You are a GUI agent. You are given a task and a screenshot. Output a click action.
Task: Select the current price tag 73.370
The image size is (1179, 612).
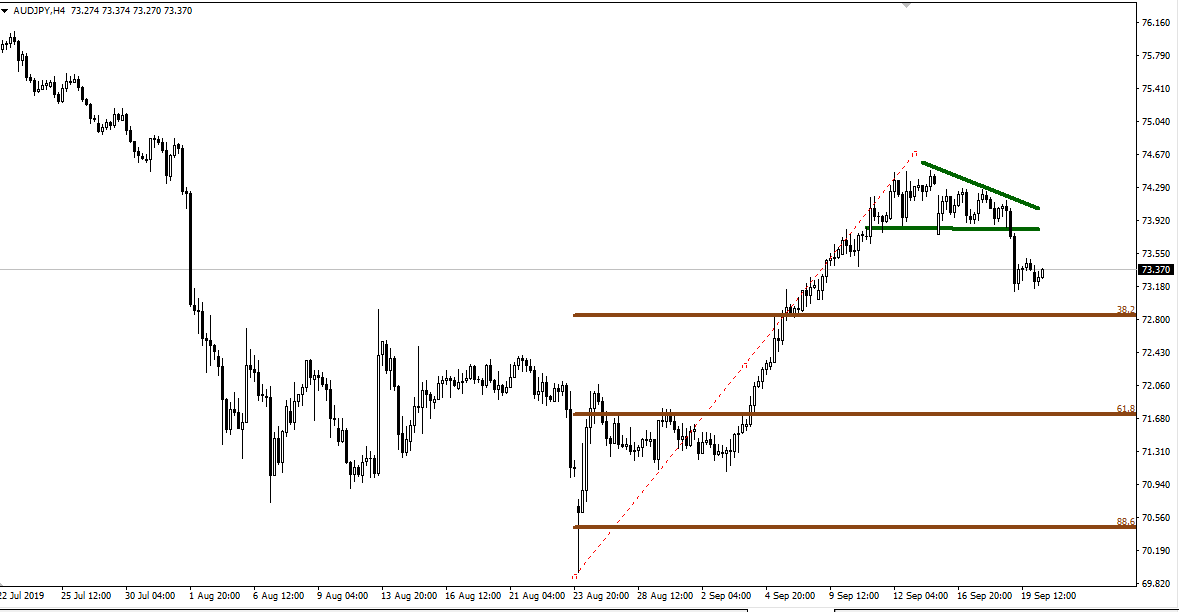coord(1157,270)
